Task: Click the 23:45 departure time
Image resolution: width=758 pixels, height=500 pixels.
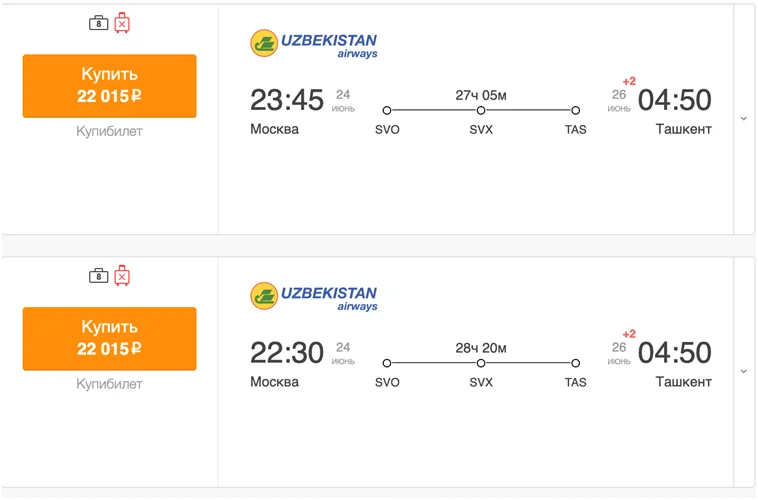Action: [x=287, y=100]
